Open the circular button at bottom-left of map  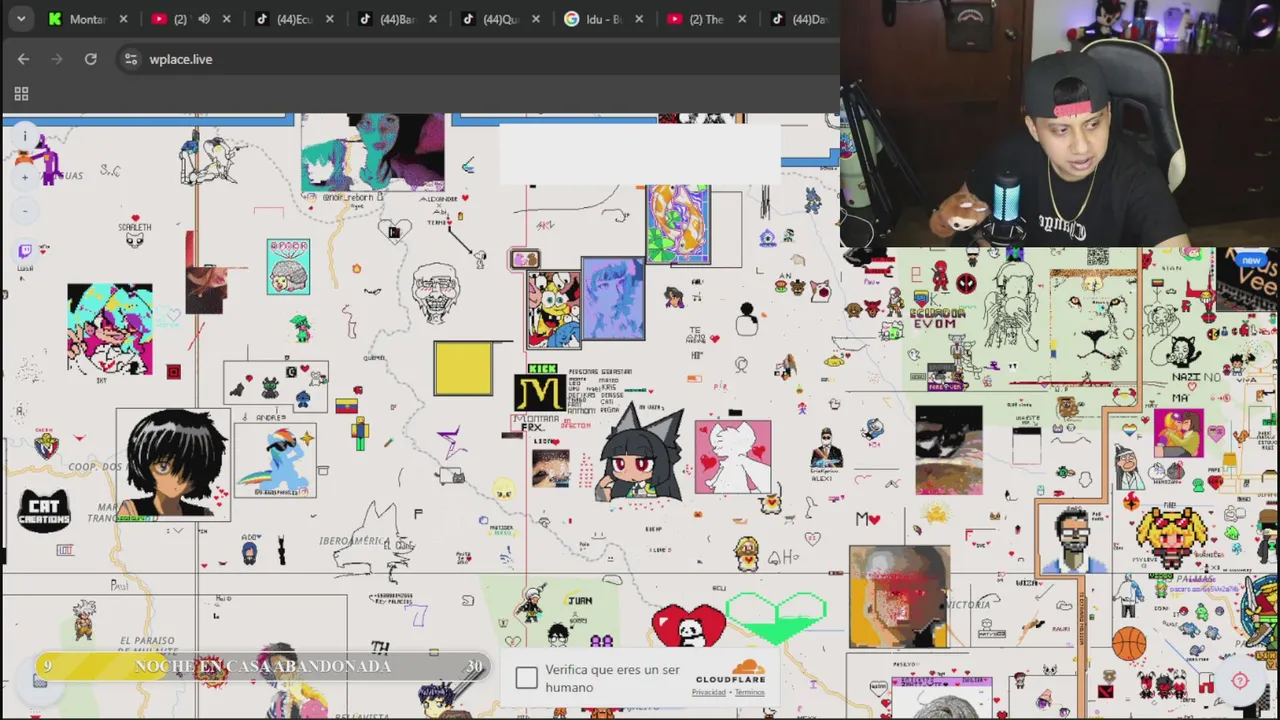(x=40, y=680)
